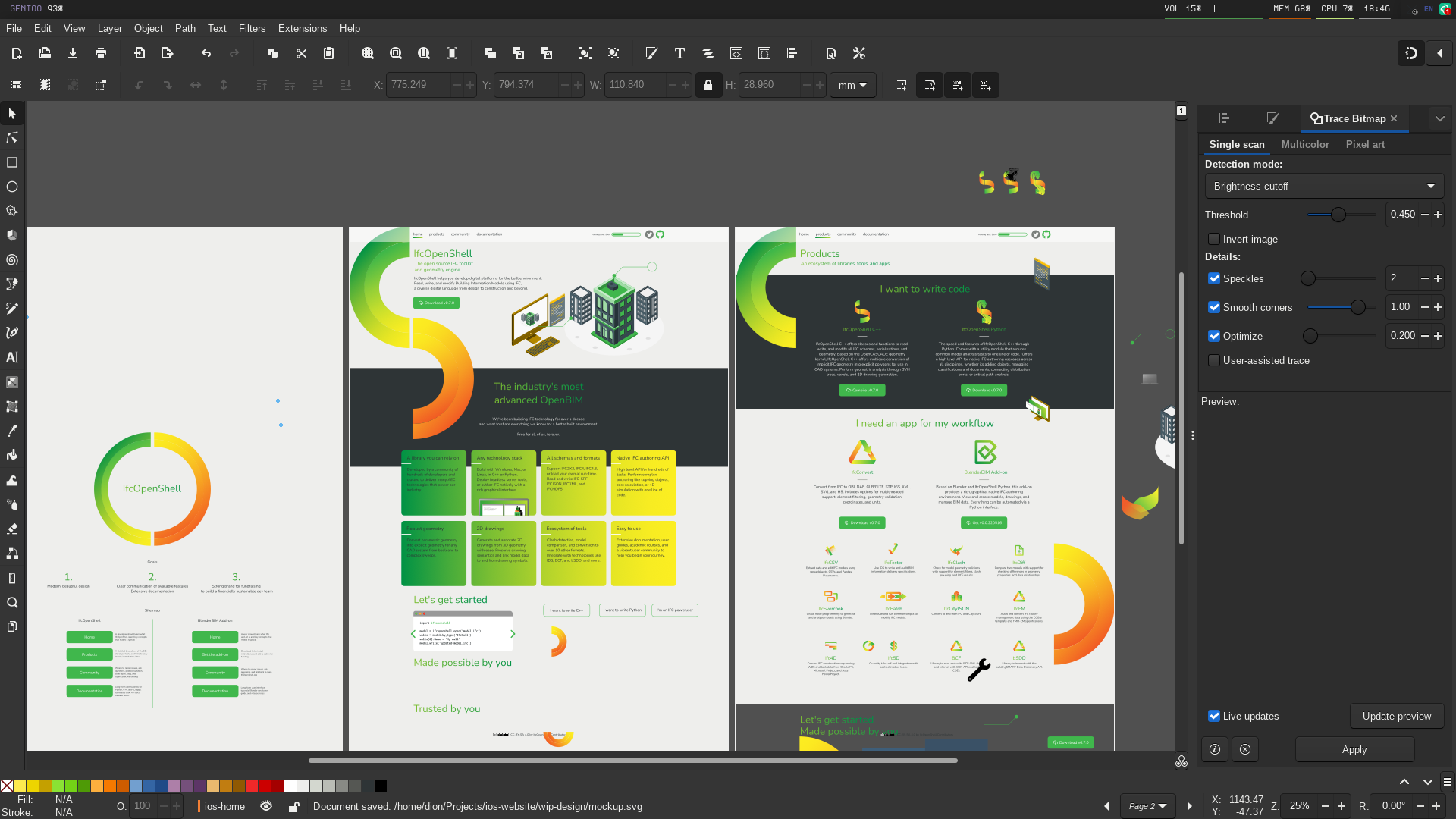Select the Text tool in toolbox
The width and height of the screenshot is (1456, 819).
pyautogui.click(x=12, y=357)
